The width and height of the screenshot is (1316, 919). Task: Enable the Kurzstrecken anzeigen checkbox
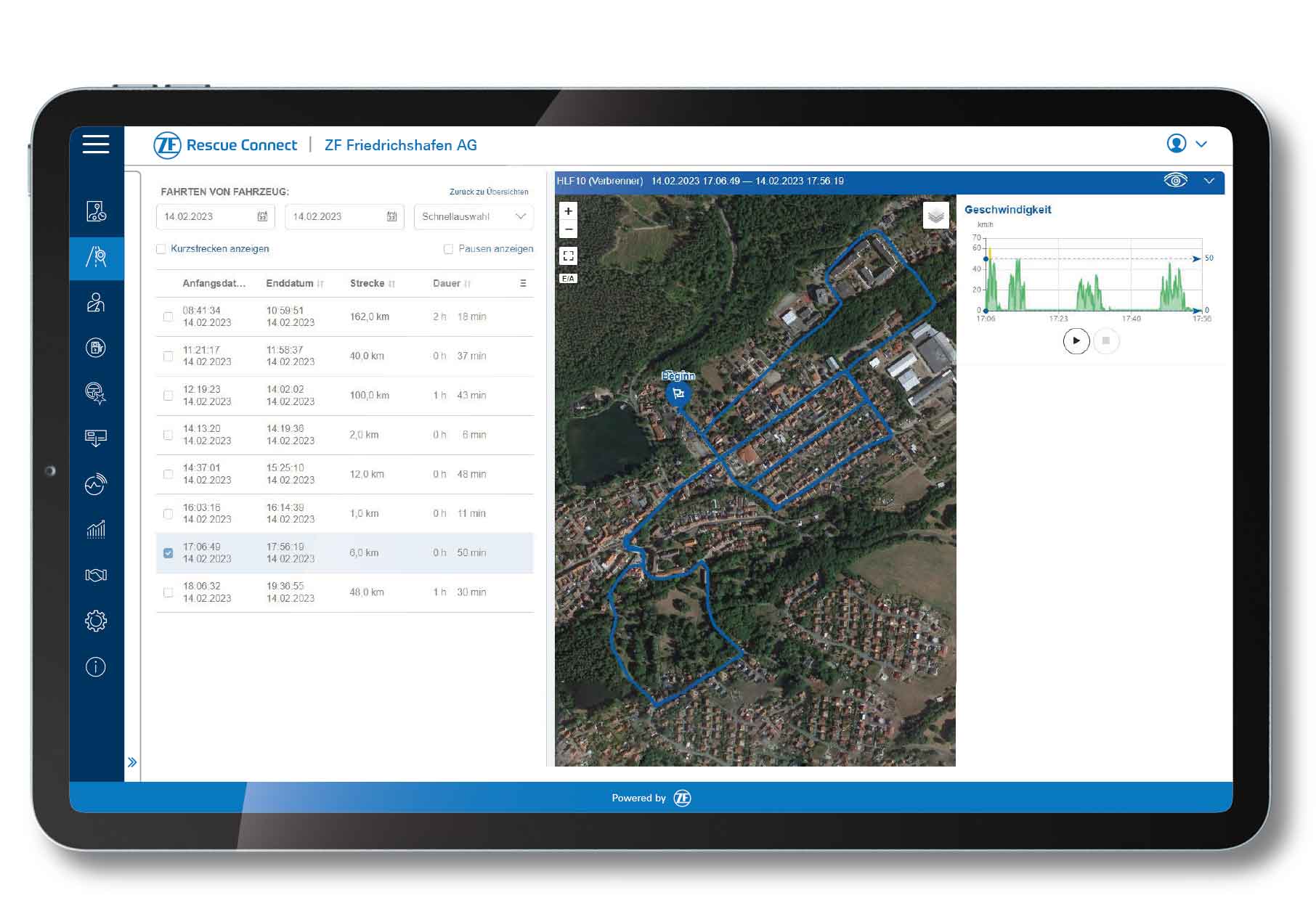click(x=161, y=248)
